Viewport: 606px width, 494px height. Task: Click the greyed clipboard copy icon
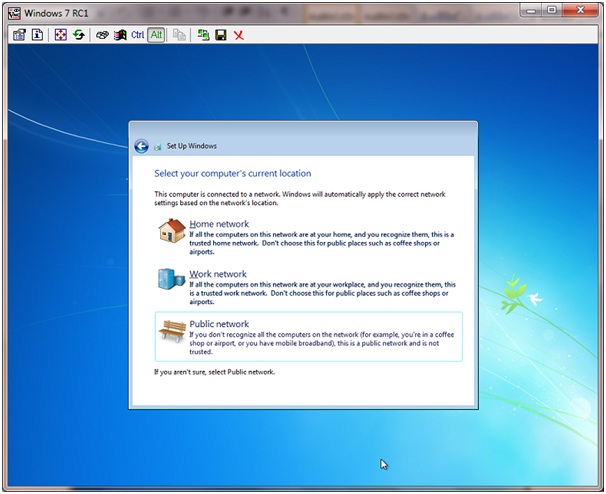179,35
